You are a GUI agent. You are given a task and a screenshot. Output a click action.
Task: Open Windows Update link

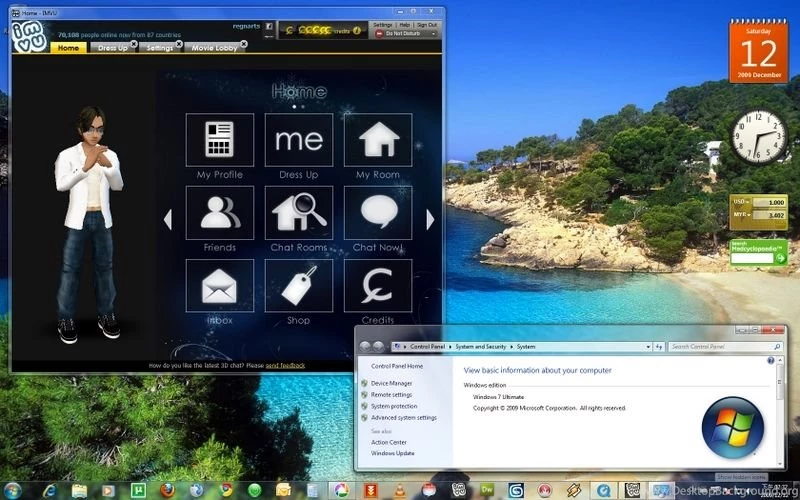pyautogui.click(x=392, y=453)
